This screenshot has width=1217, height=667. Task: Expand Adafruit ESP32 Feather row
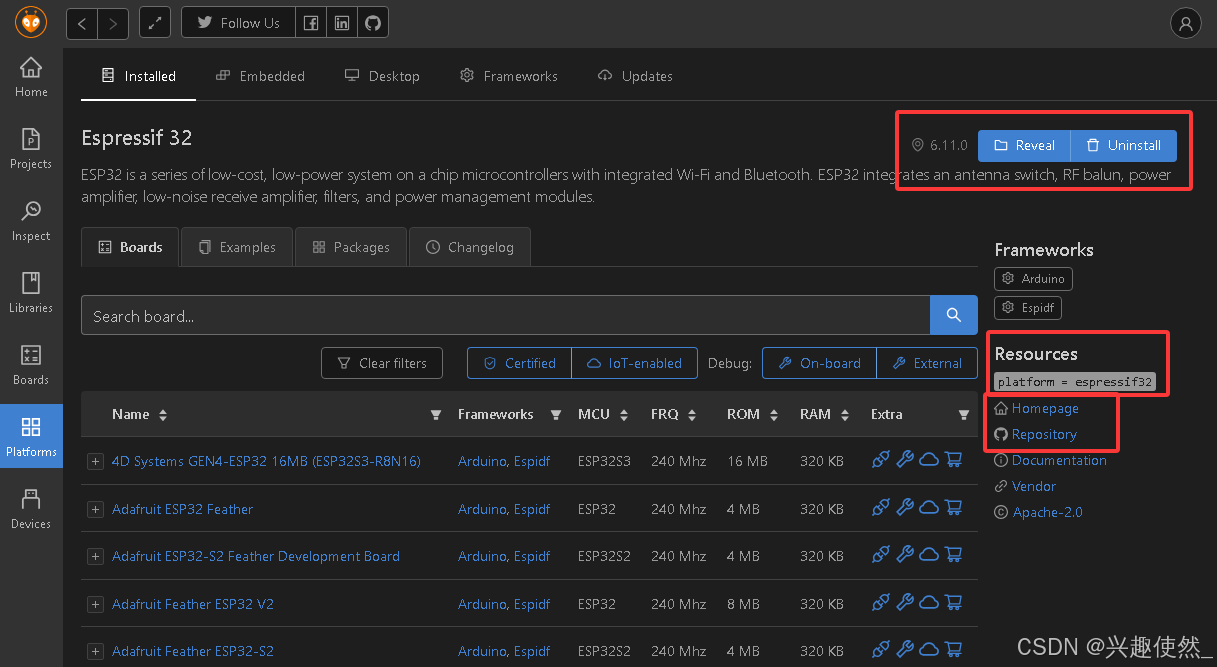[95, 509]
